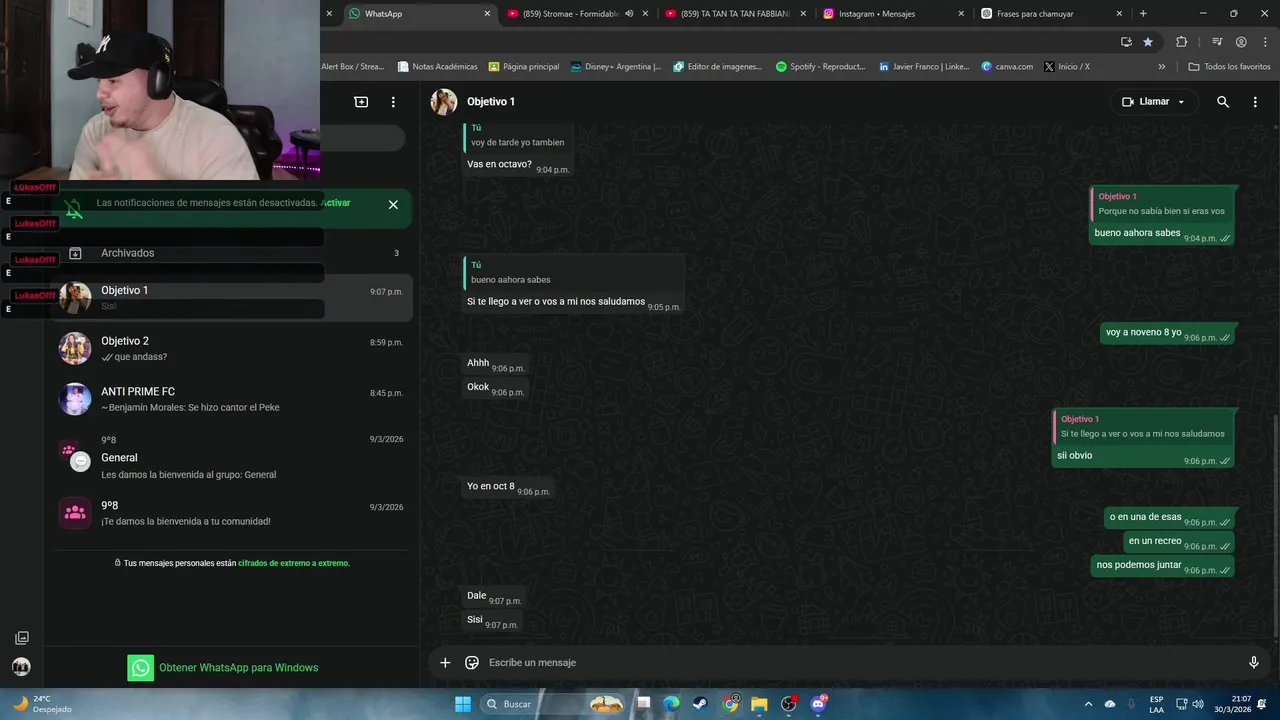Click Obtener WhatsApp para Windows
The height and width of the screenshot is (720, 1280).
(223, 667)
